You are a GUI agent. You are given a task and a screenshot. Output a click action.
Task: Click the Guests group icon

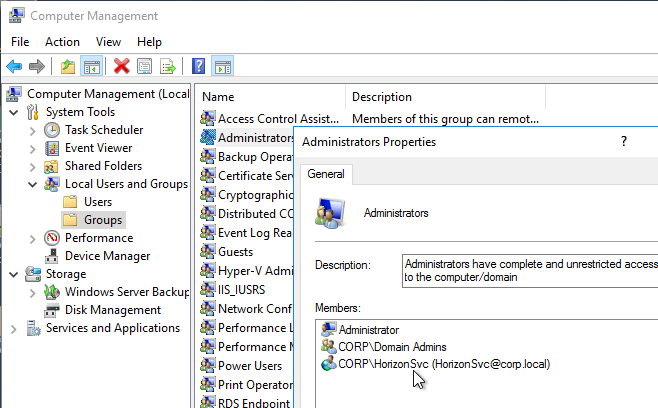[207, 251]
